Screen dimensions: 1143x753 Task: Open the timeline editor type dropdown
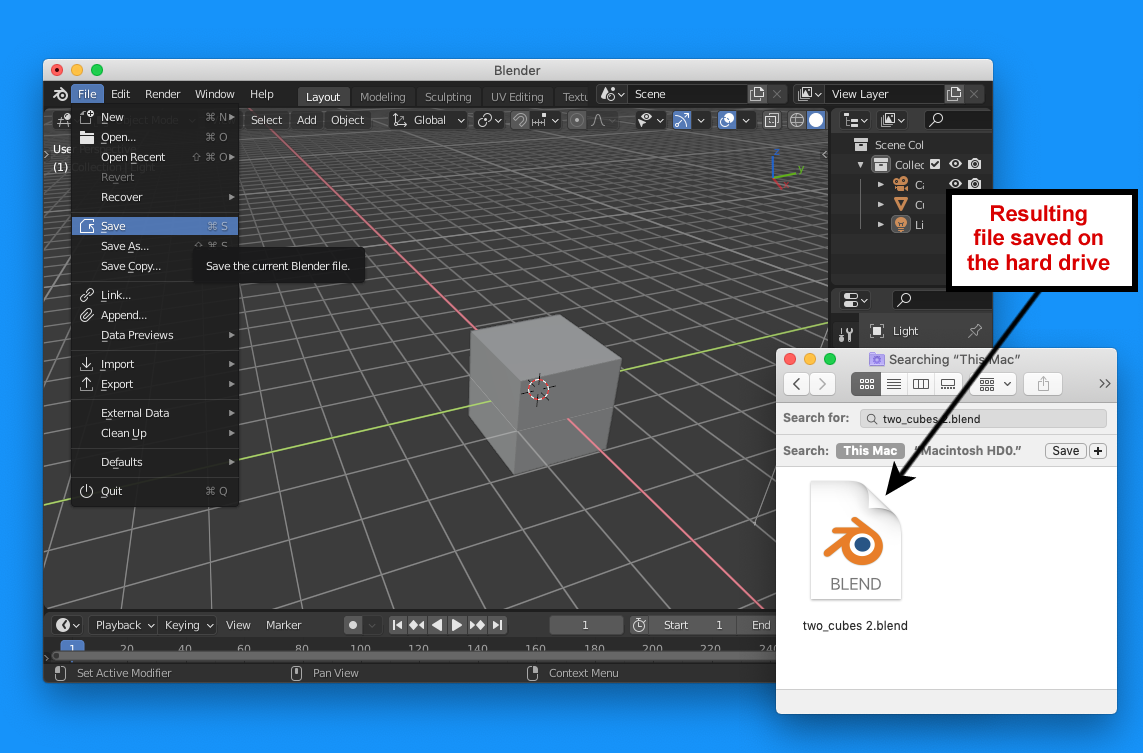pos(67,625)
